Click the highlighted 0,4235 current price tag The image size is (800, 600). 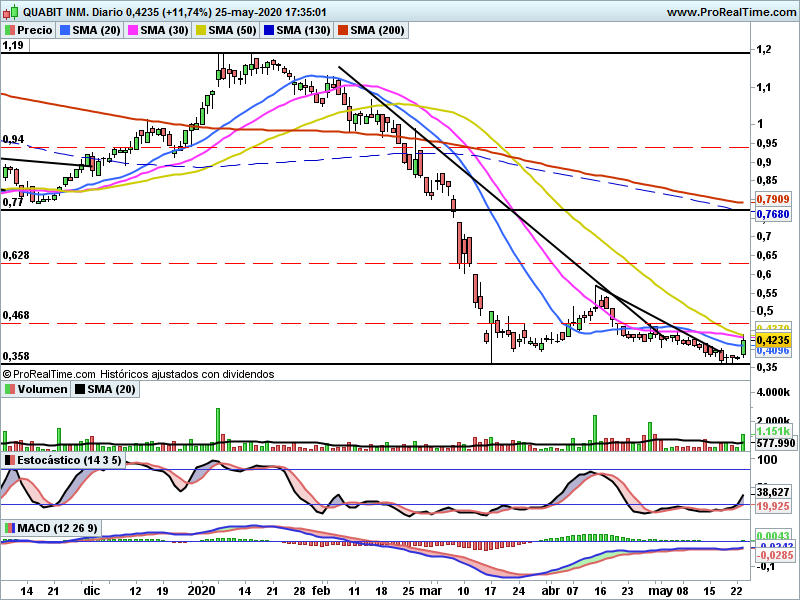[772, 340]
